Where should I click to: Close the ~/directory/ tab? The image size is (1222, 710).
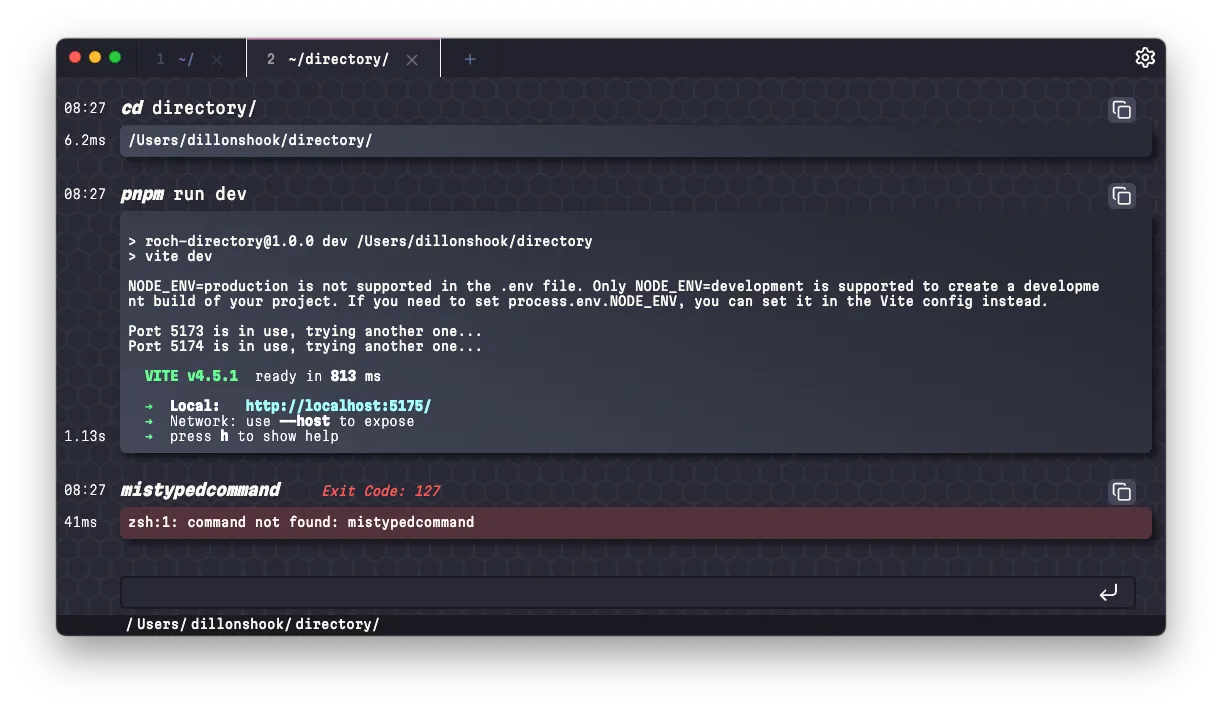(412, 59)
